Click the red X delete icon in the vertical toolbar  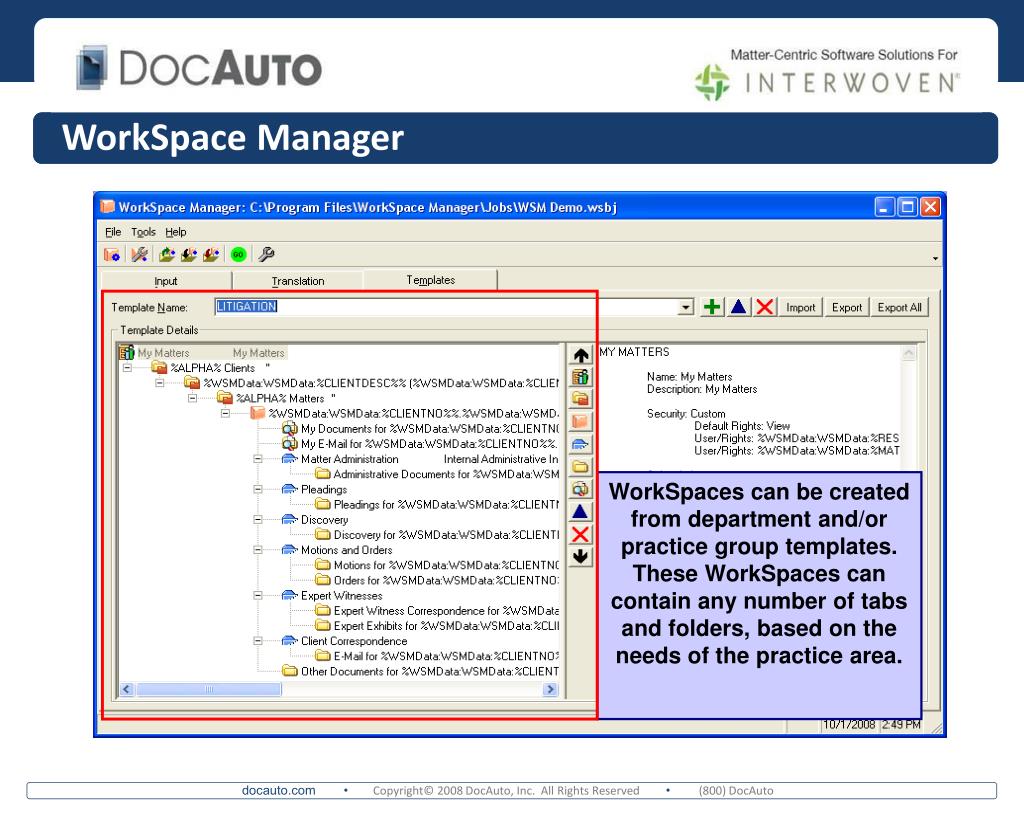(x=581, y=534)
